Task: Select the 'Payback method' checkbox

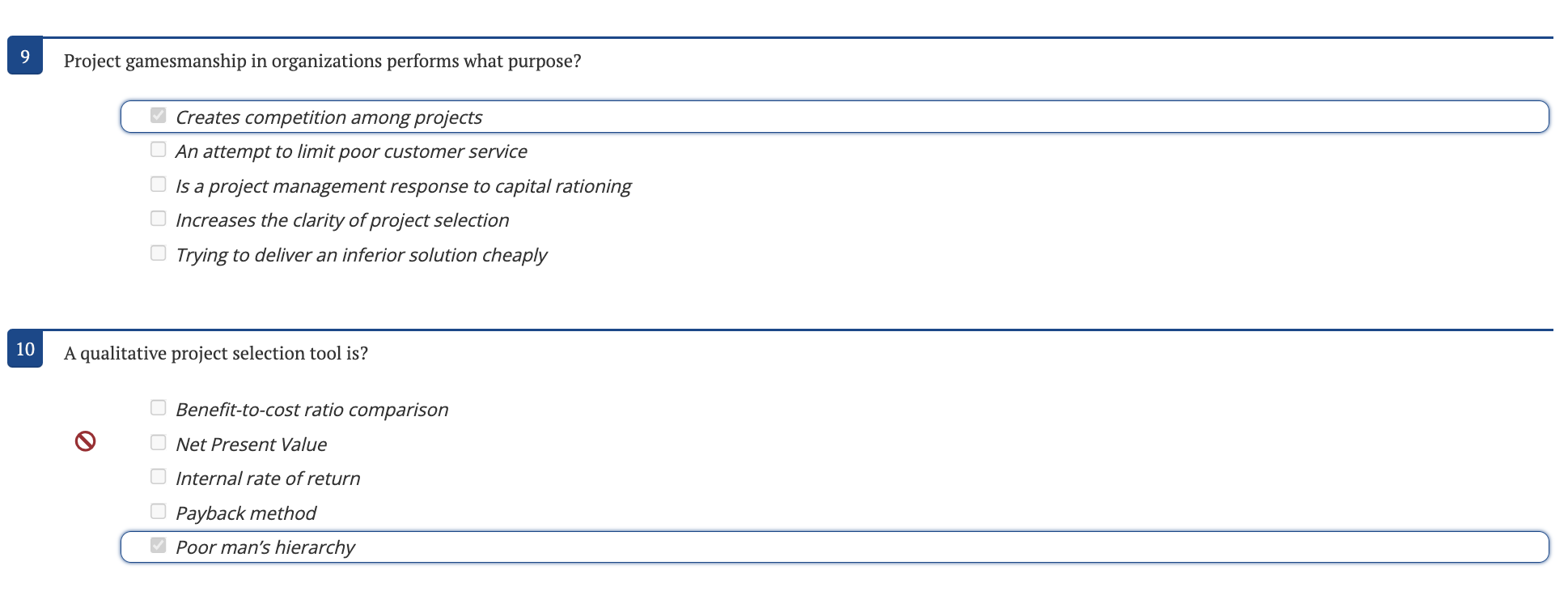Action: (x=157, y=511)
